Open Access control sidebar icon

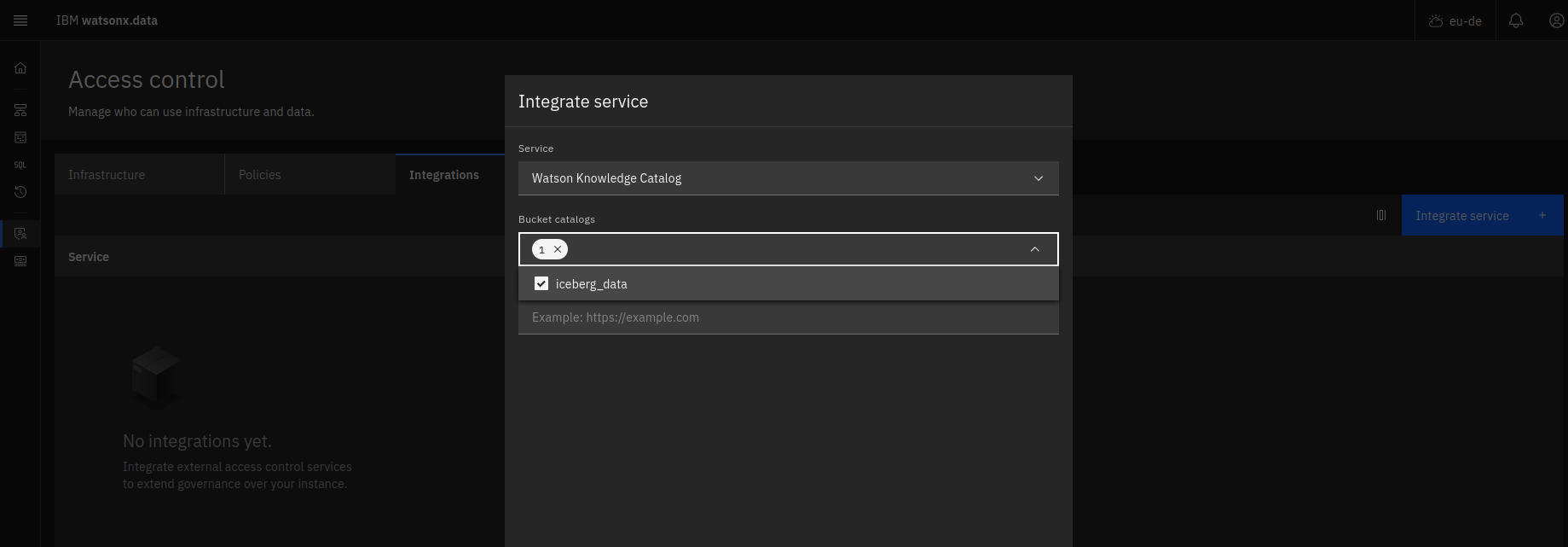(20, 234)
